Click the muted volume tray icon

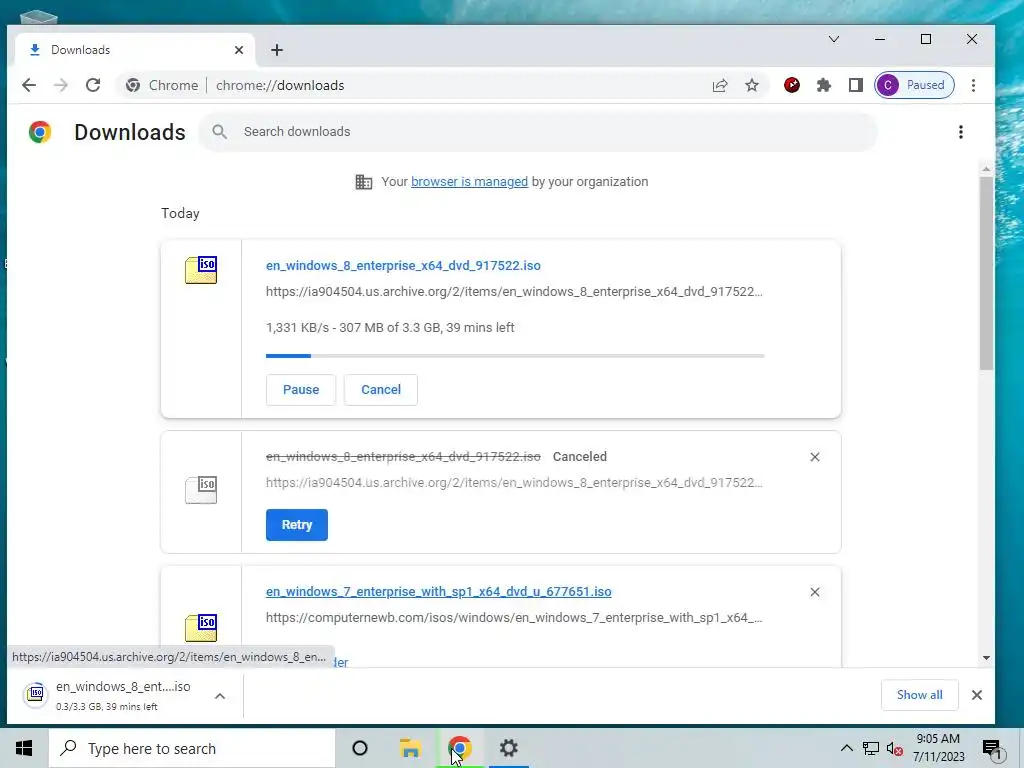(x=895, y=748)
